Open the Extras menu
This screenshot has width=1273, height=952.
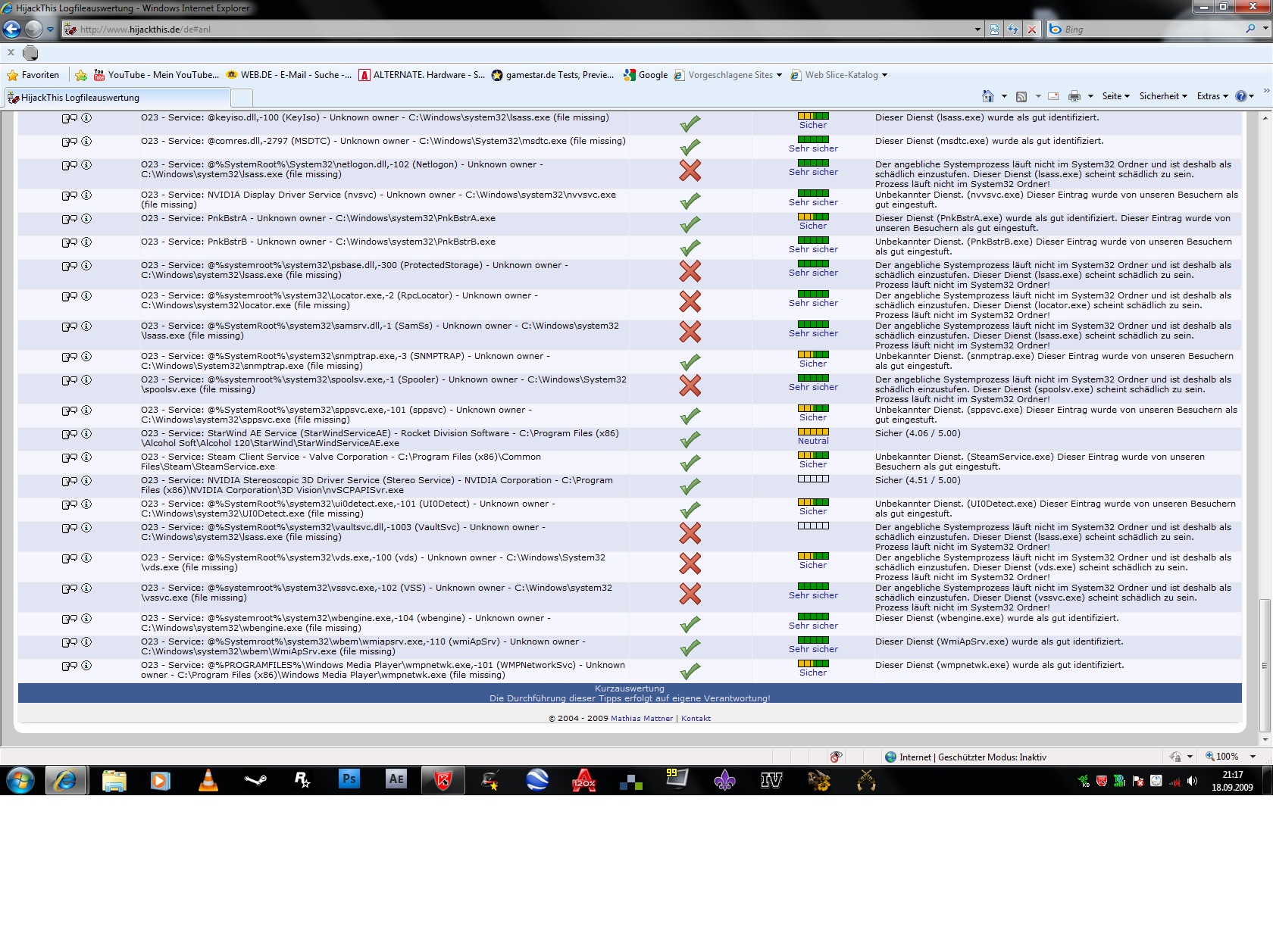pos(1212,96)
